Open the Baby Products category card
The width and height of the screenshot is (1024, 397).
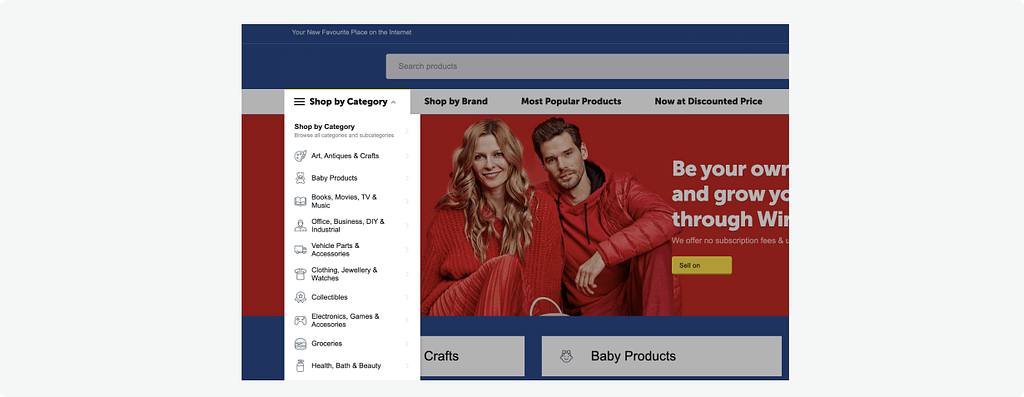pyautogui.click(x=662, y=356)
